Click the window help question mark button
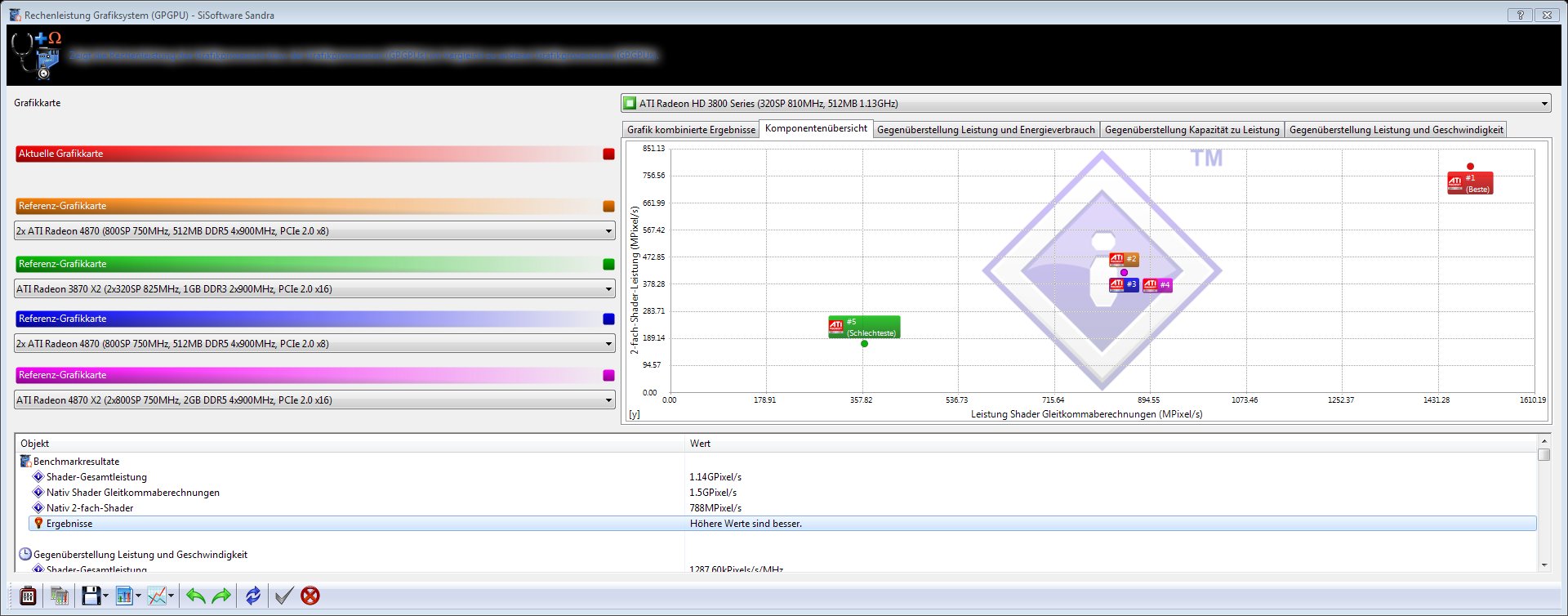The height and width of the screenshot is (616, 1568). coord(1520,15)
